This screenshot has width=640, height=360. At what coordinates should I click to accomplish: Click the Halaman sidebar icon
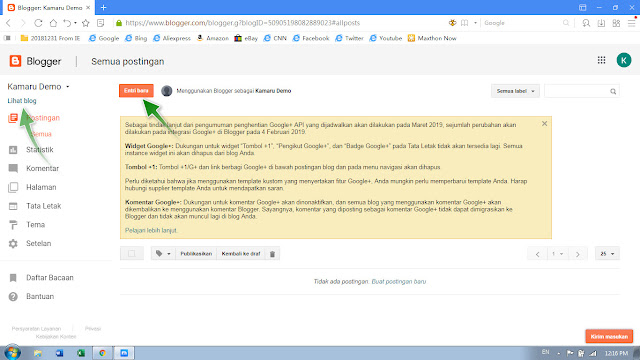click(13, 187)
